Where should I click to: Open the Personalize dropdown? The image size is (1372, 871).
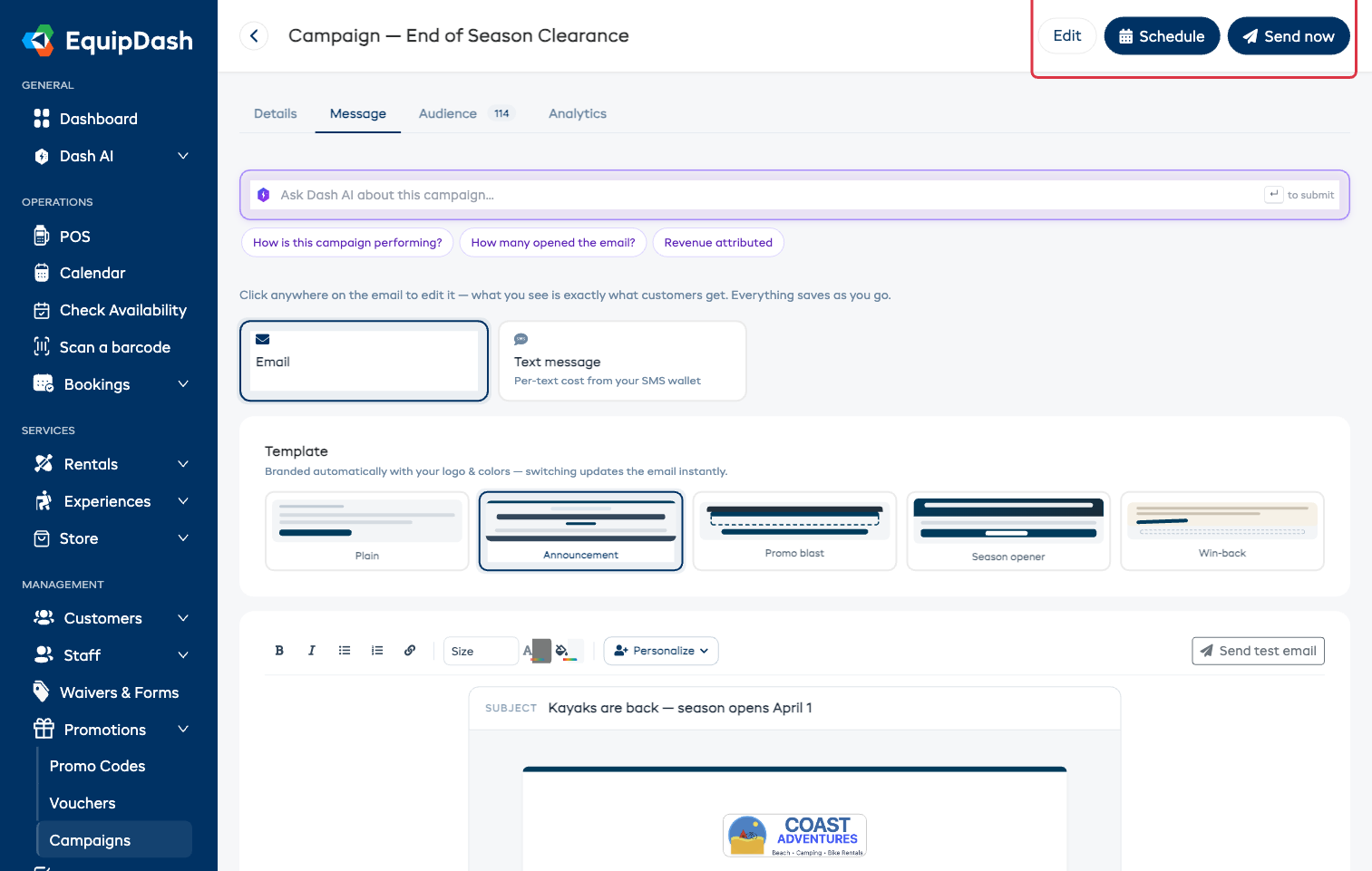pyautogui.click(x=661, y=651)
